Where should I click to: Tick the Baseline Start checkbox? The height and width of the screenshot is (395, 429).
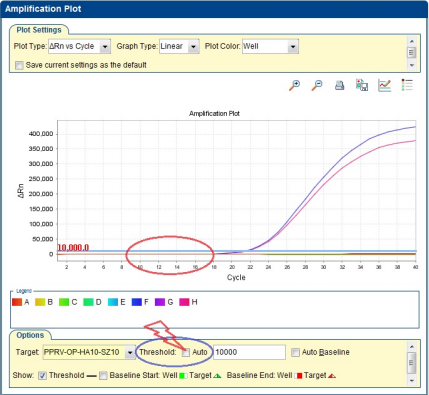click(x=103, y=376)
